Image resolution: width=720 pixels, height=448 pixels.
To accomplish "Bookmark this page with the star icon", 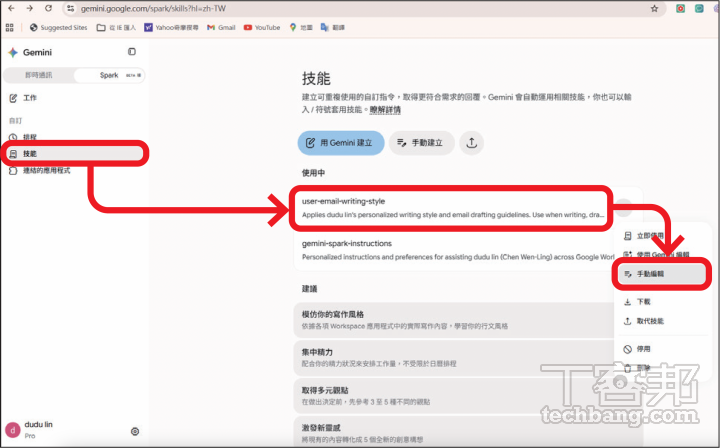I will pyautogui.click(x=654, y=8).
